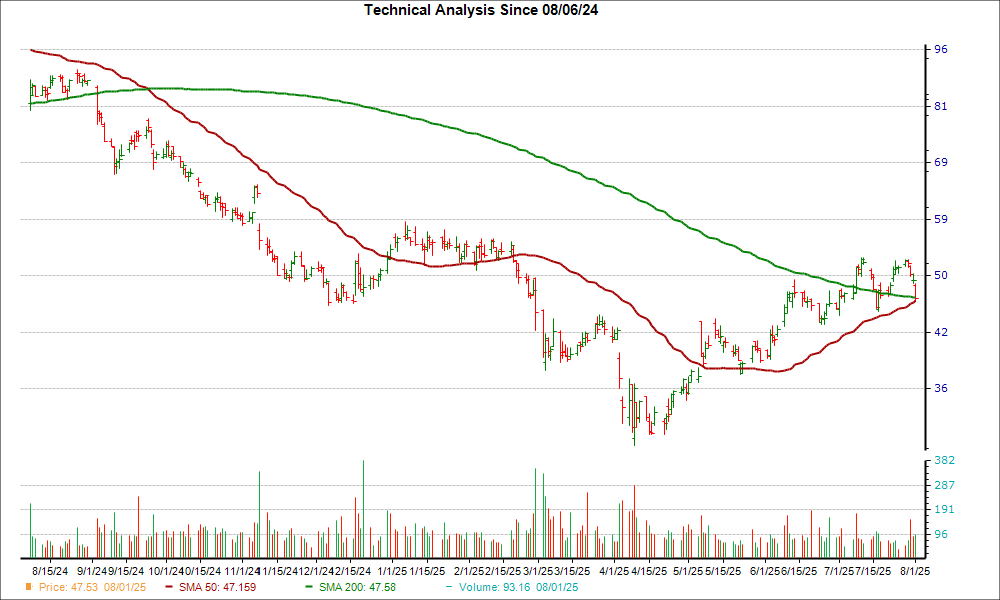Click the green SMA 200 legend marker
The image size is (1000, 600).
tap(309, 587)
